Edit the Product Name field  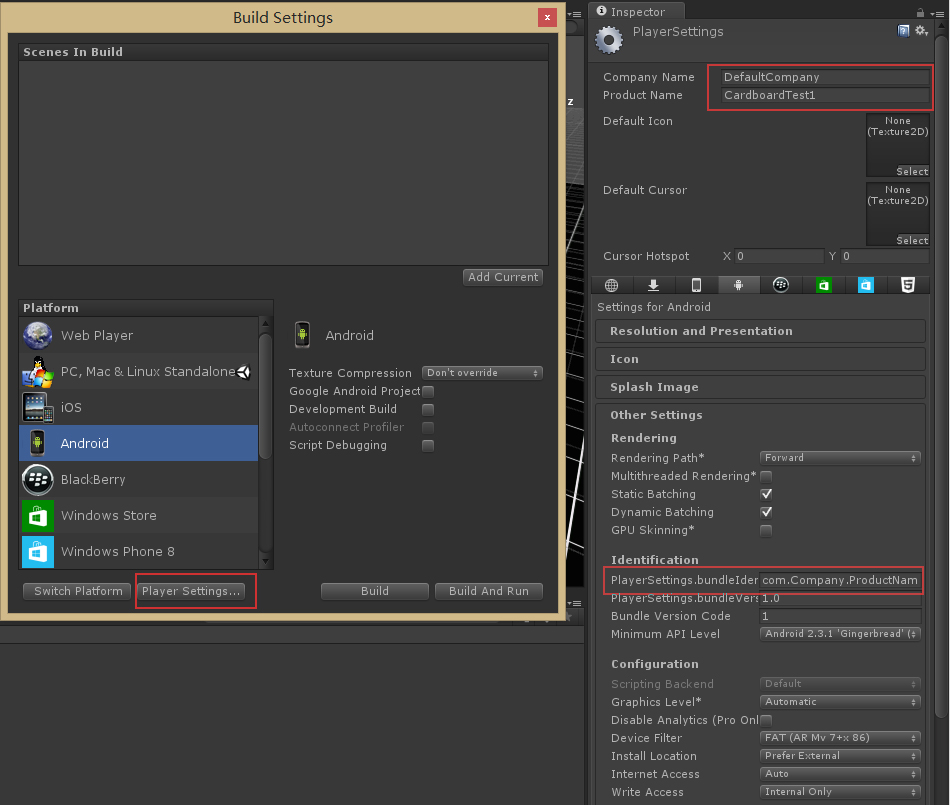pos(825,95)
